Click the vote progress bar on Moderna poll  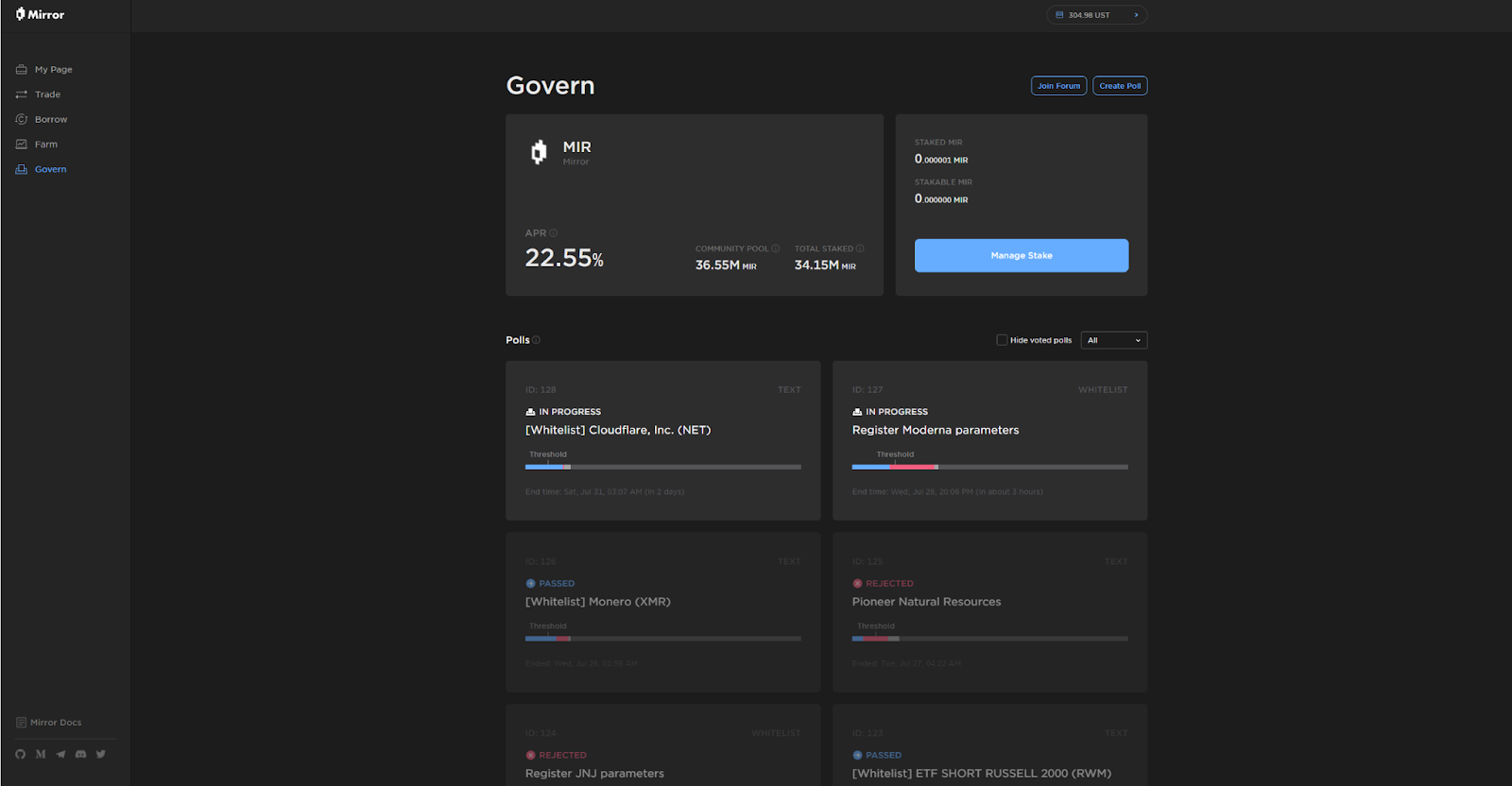pos(990,467)
